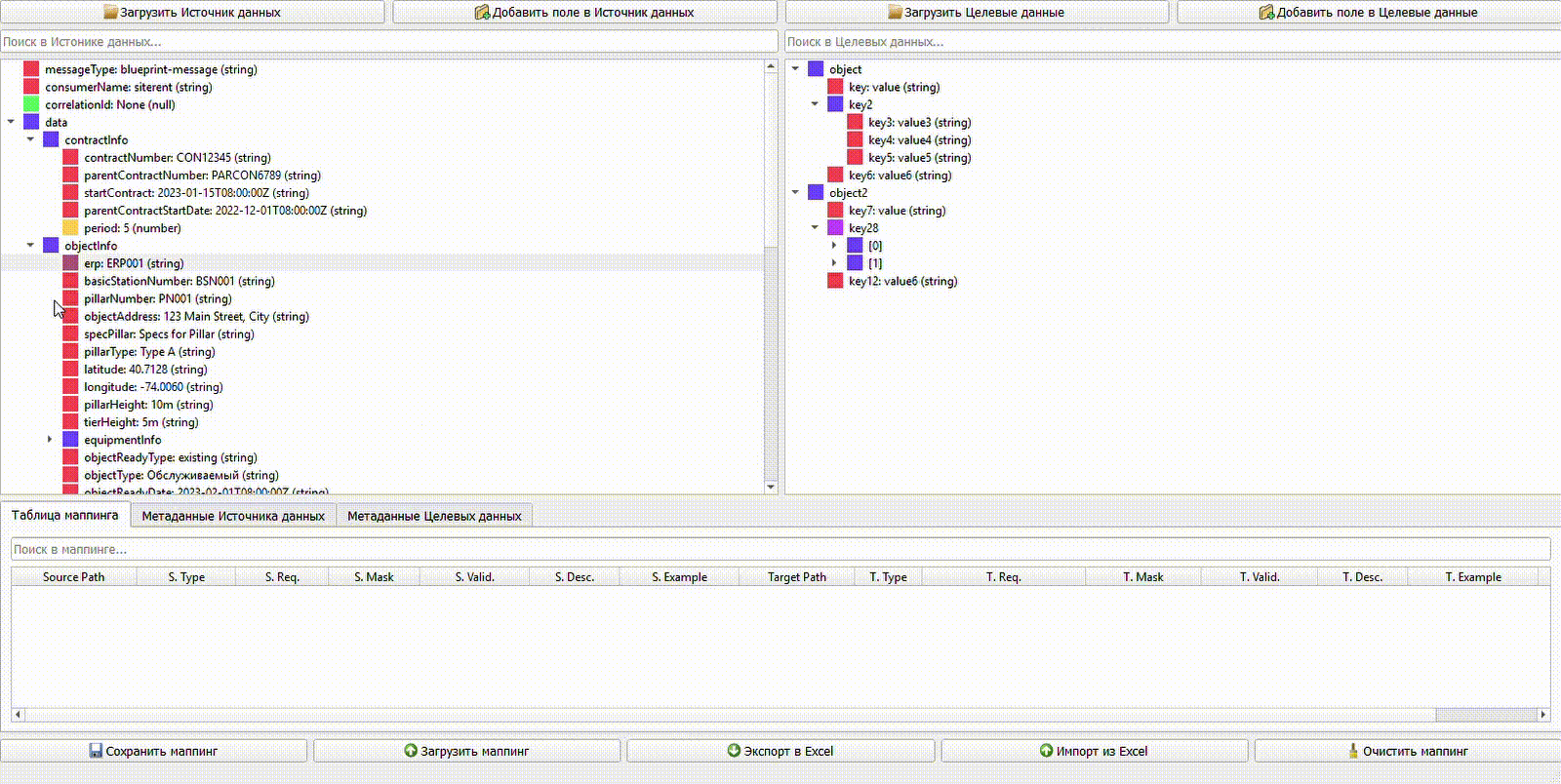Click Добавить поле в Целевые данные
This screenshot has width=1561, height=784.
pos(1369,12)
